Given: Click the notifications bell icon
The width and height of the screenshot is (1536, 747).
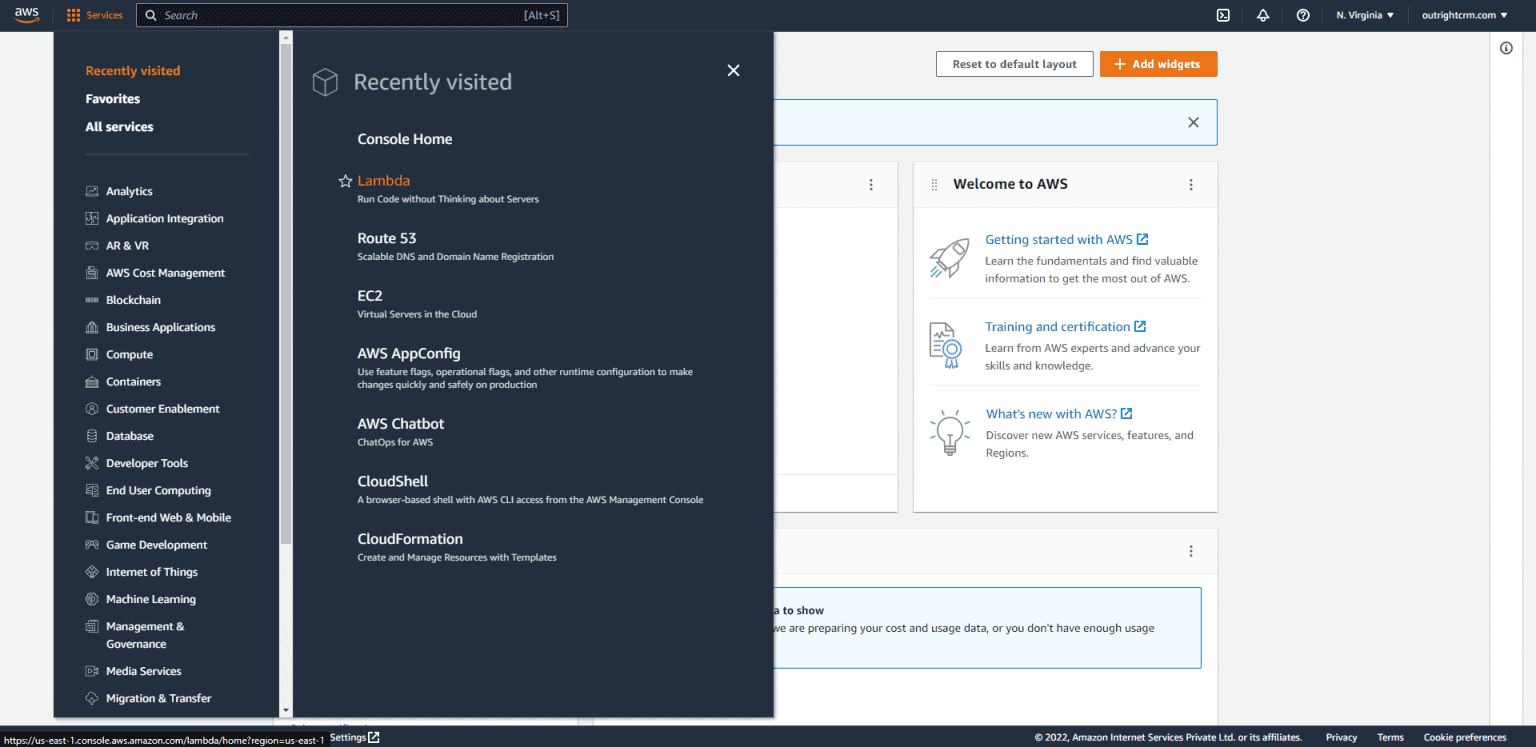Looking at the screenshot, I should 1263,15.
